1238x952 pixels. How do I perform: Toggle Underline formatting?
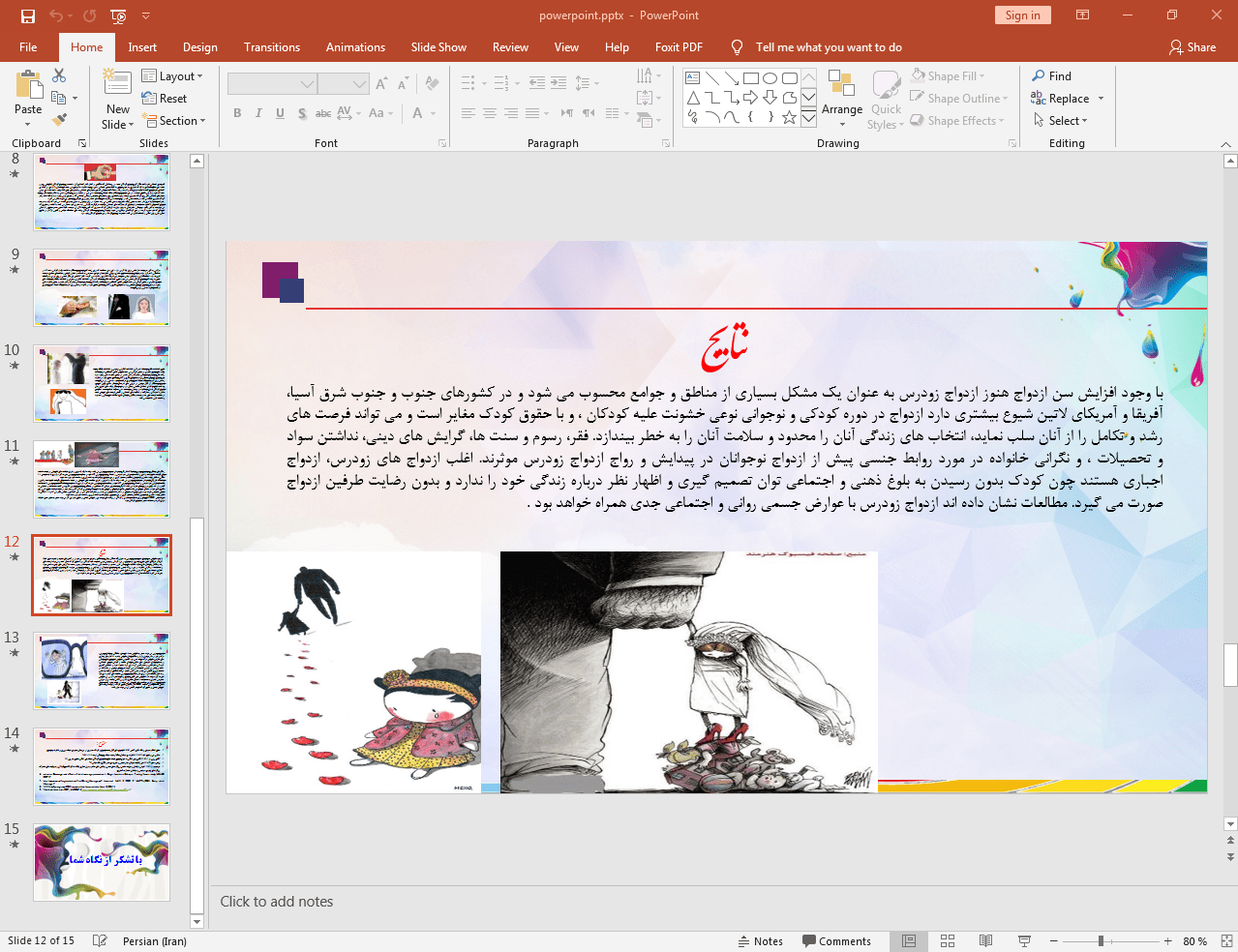[280, 113]
